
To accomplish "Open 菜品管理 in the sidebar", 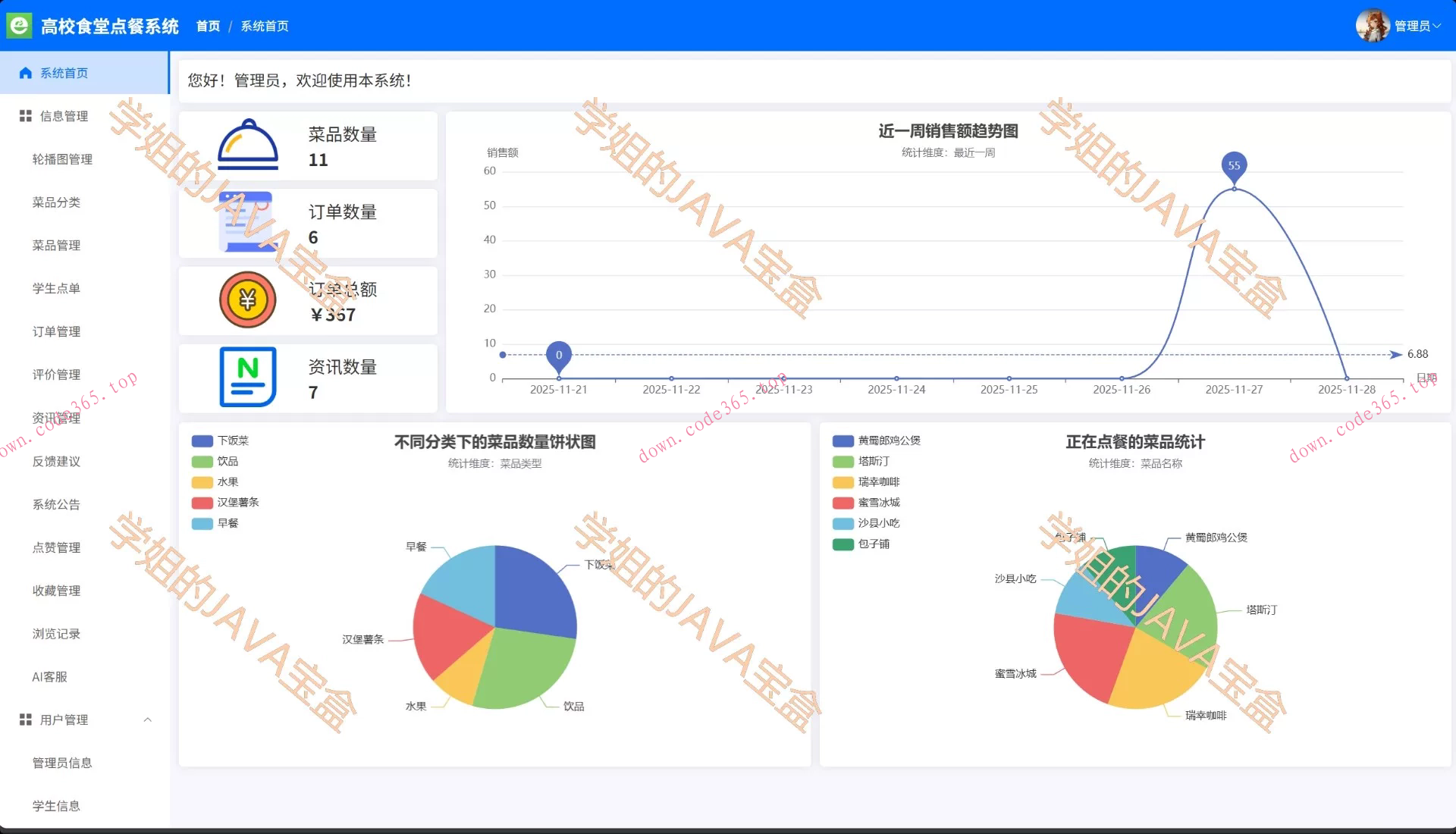I will tap(56, 246).
